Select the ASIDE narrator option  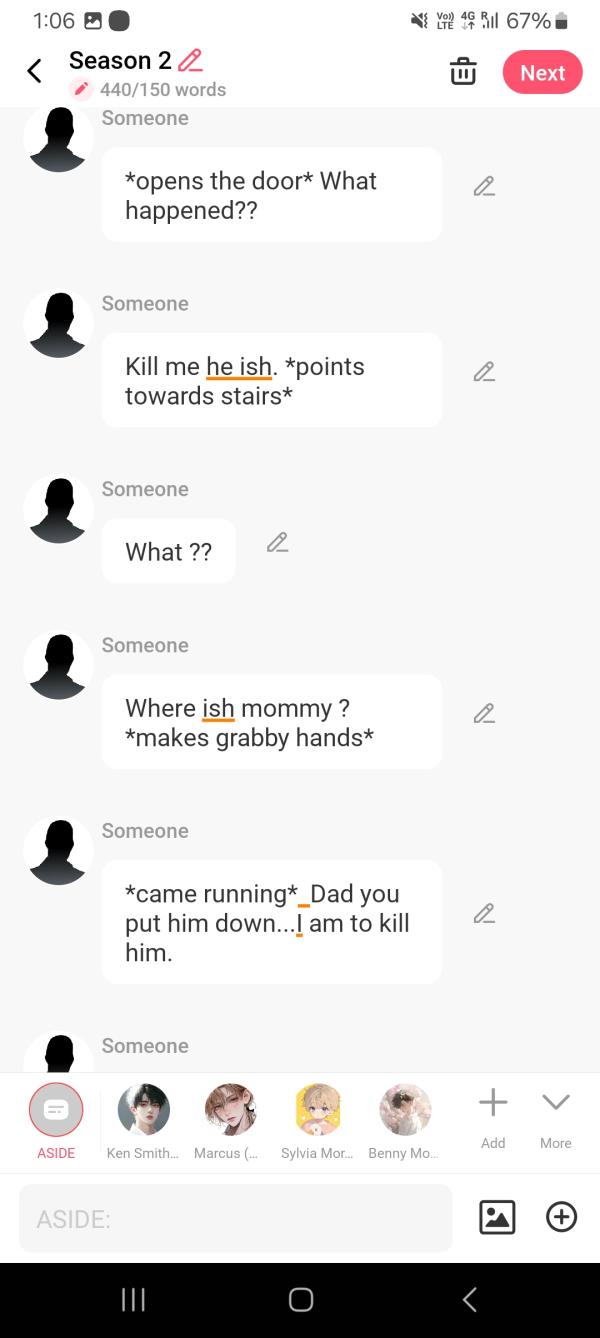[x=56, y=1121]
